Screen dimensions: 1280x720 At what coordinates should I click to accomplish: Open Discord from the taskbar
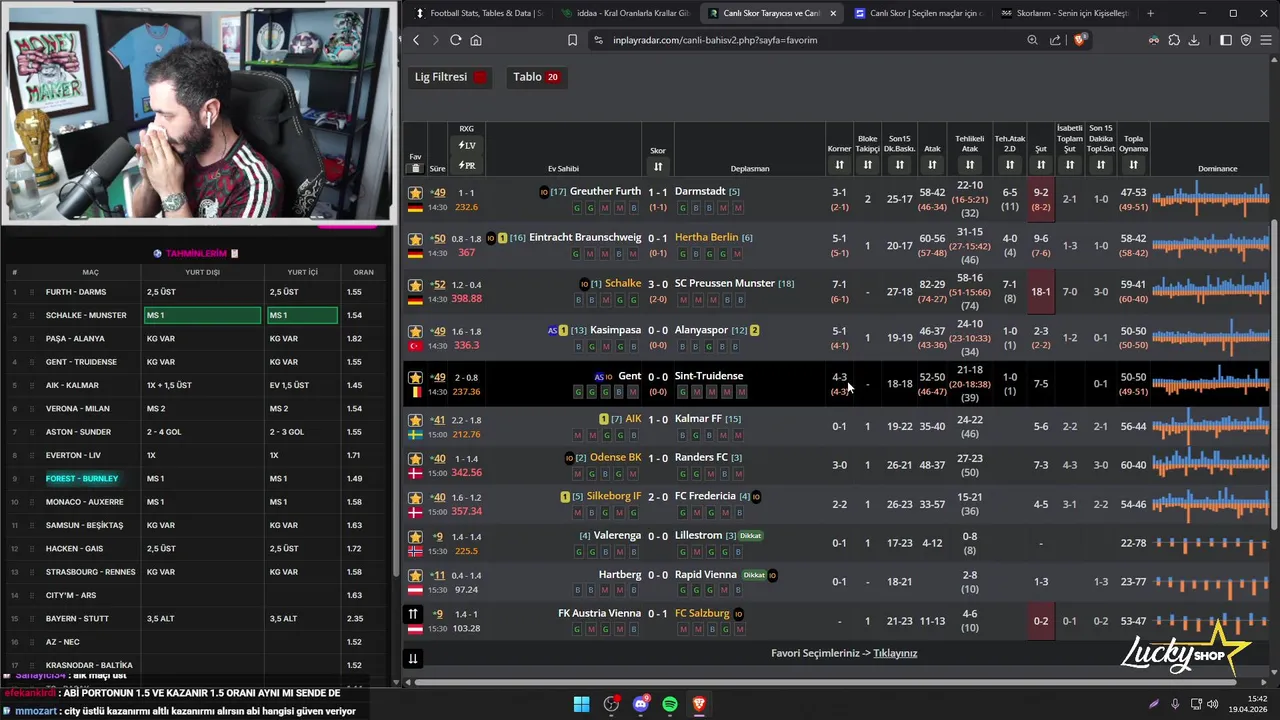(640, 704)
